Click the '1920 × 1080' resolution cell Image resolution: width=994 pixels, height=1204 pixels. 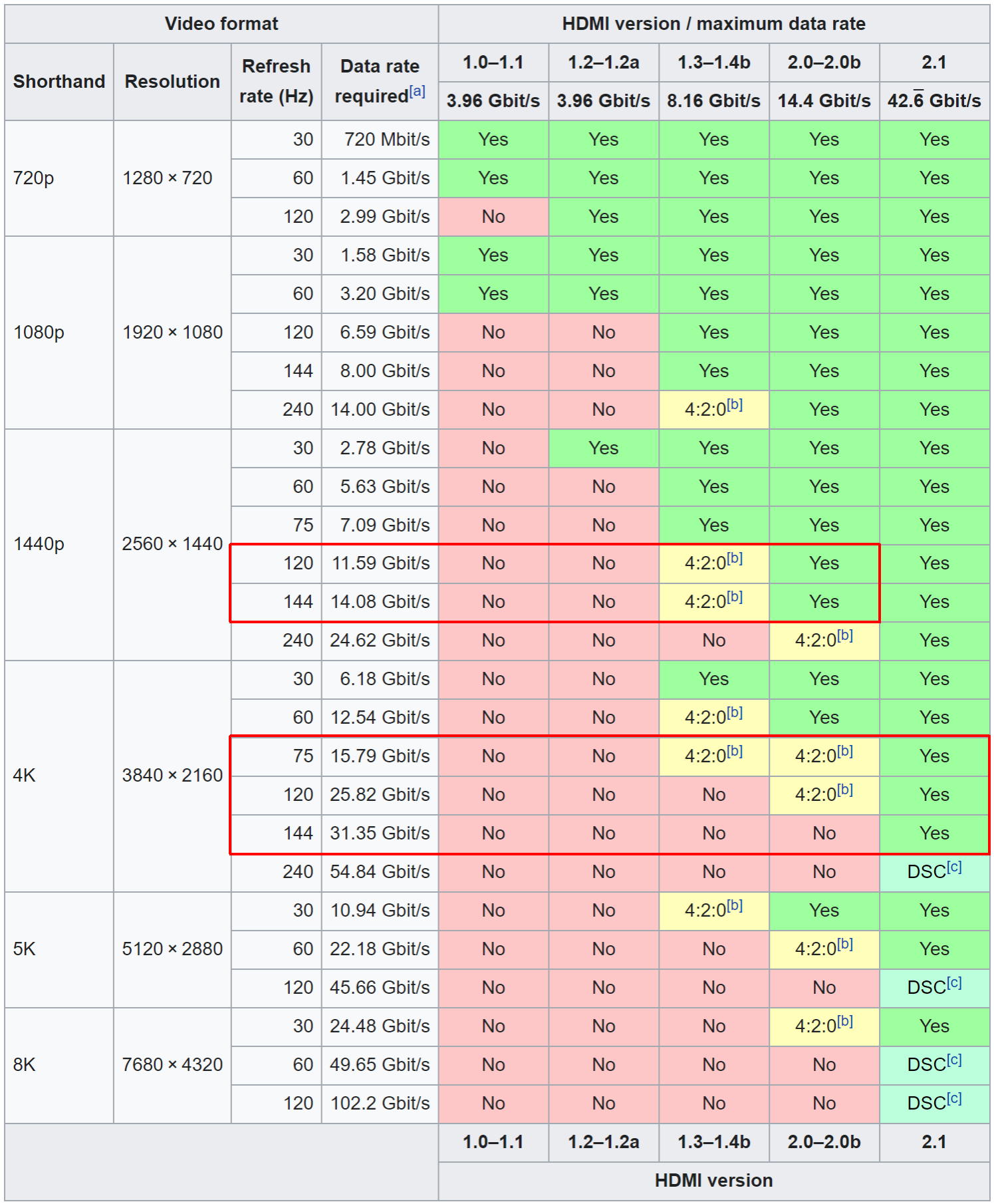click(x=172, y=333)
